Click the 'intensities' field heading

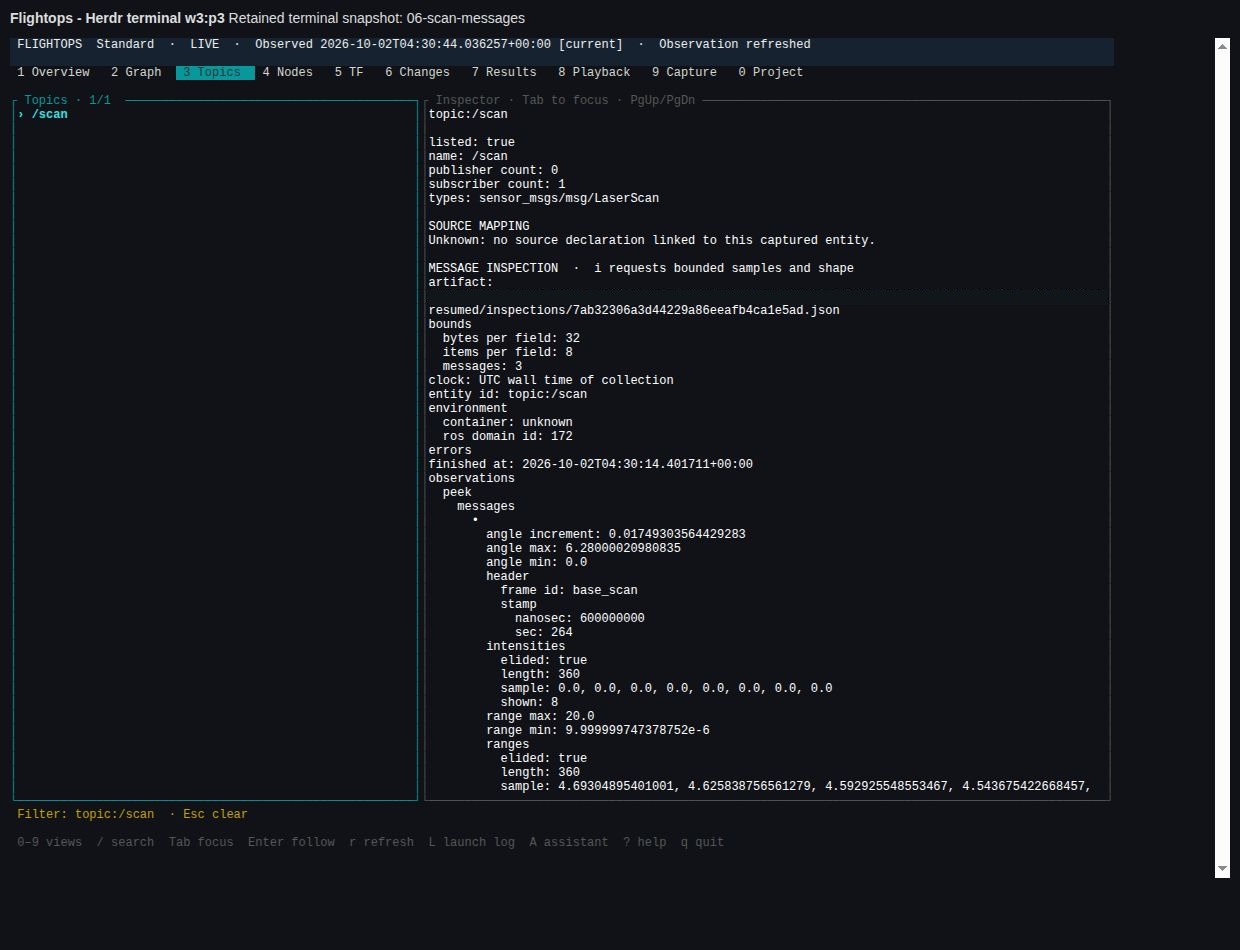[x=525, y=646]
